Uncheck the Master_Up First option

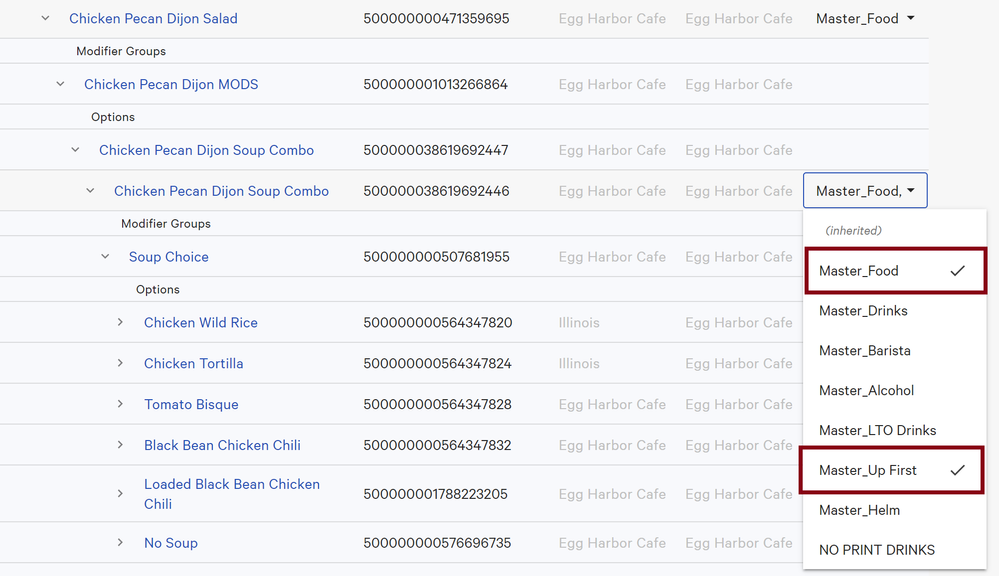895,470
